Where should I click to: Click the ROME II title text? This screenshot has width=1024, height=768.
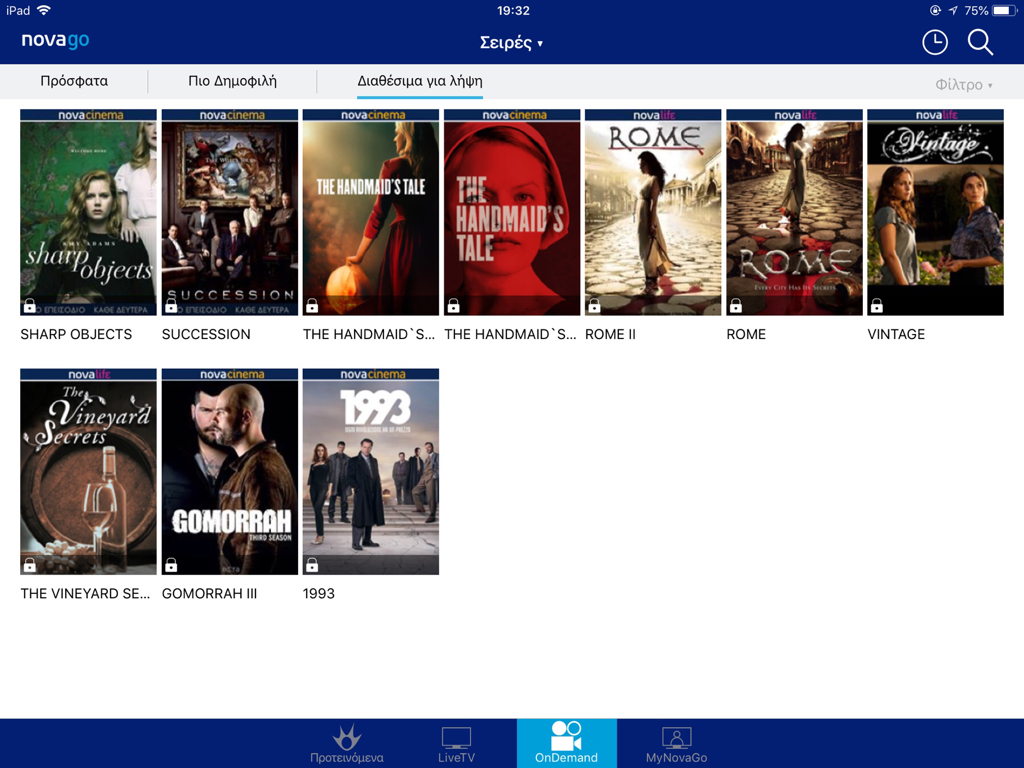tap(610, 334)
